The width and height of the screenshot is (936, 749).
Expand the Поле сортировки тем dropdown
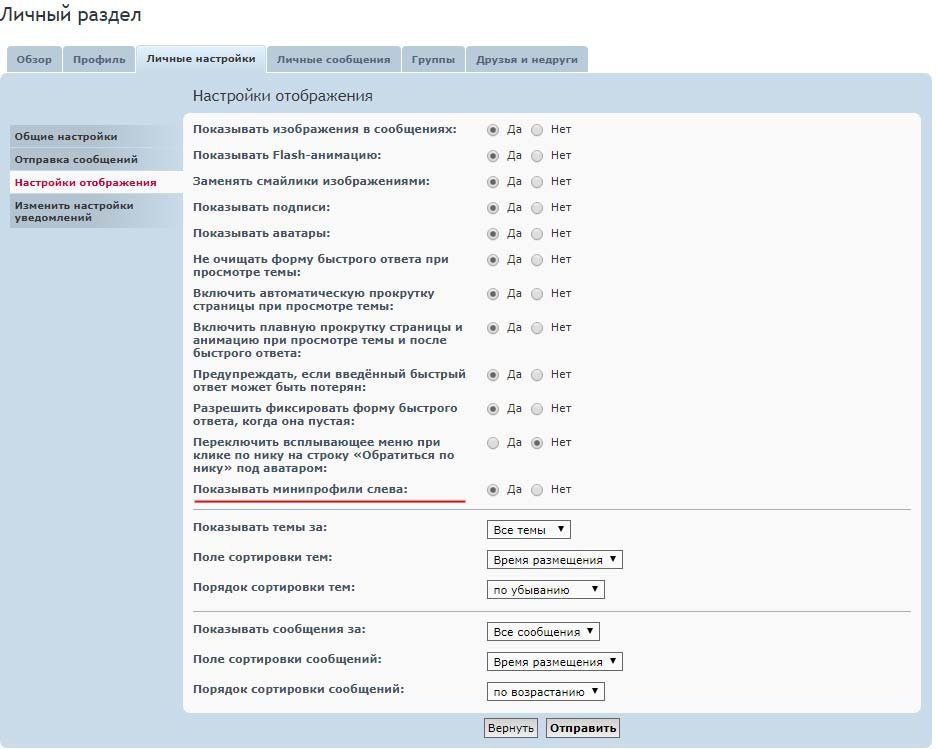pyautogui.click(x=554, y=560)
